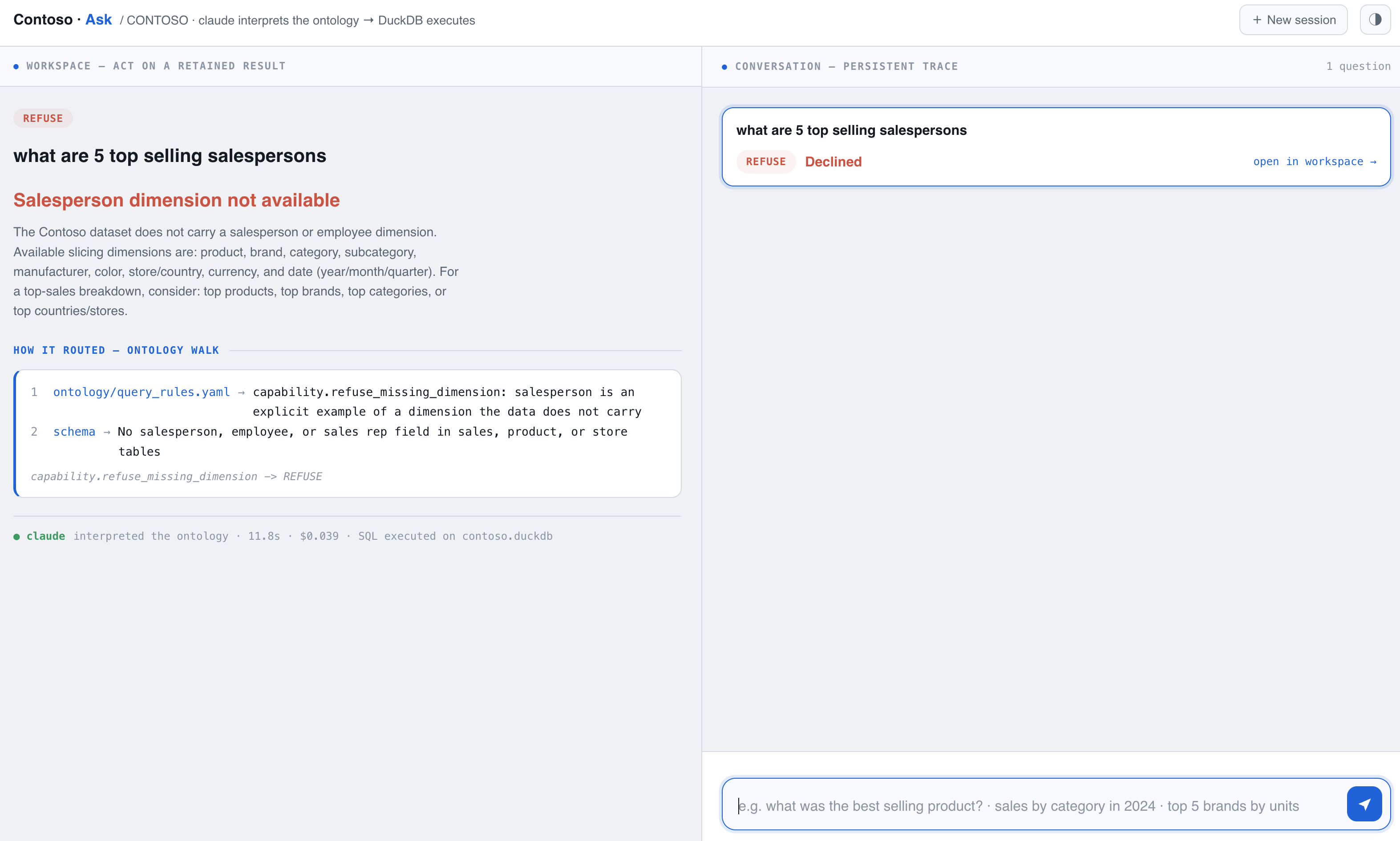Click the green claude status dot
Image resolution: width=1400 pixels, height=841 pixels.
pos(16,537)
